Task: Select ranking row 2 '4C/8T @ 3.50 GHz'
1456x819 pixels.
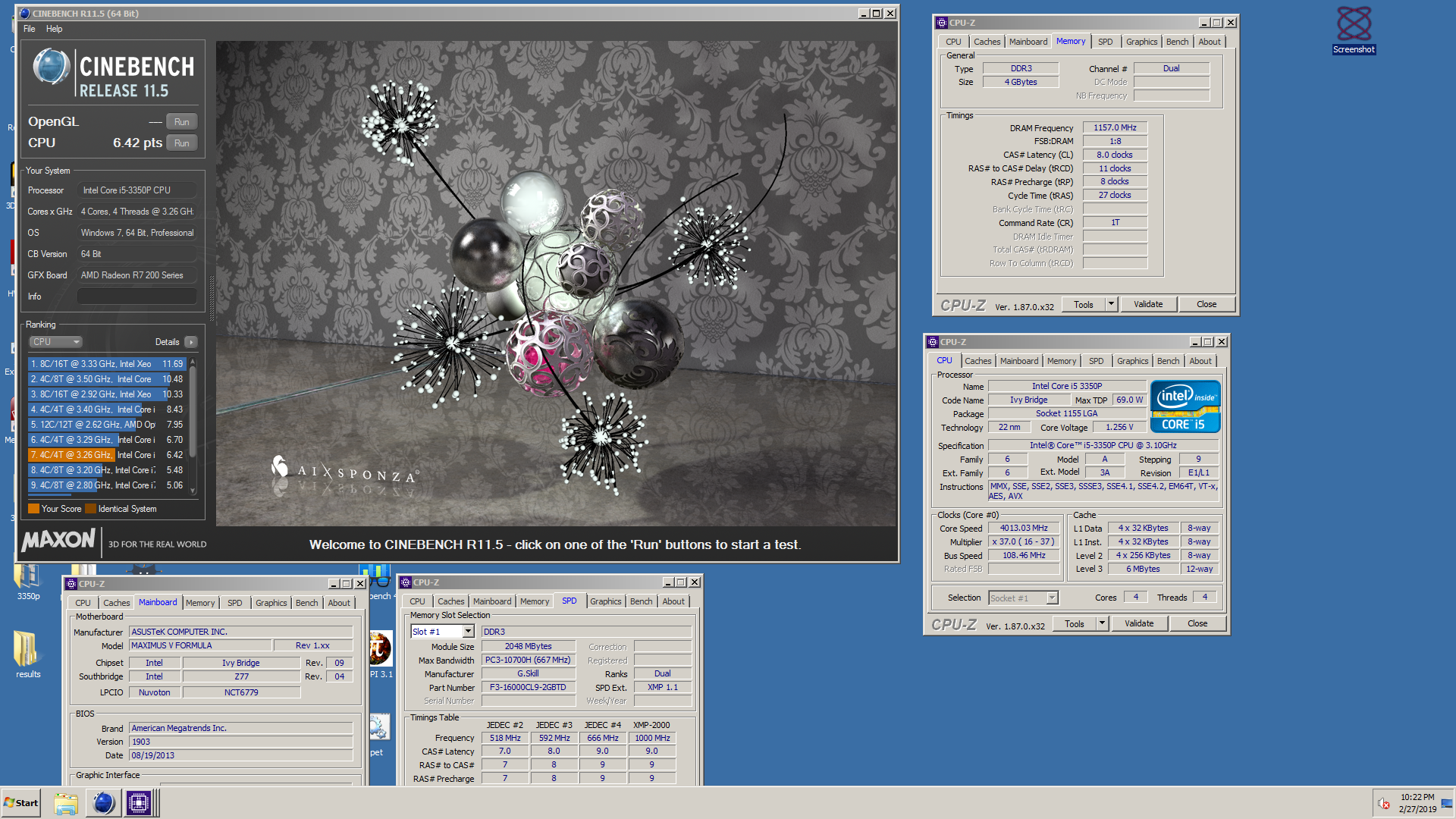Action: tap(107, 379)
